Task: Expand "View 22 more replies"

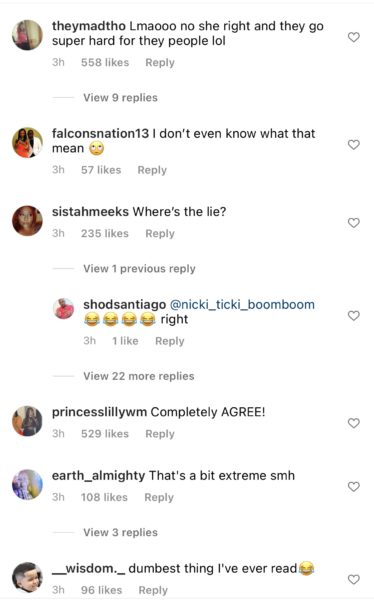Action: coord(139,376)
